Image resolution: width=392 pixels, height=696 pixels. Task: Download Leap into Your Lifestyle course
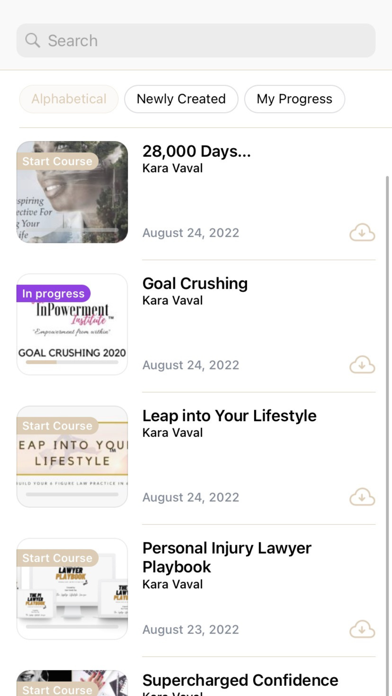click(362, 497)
